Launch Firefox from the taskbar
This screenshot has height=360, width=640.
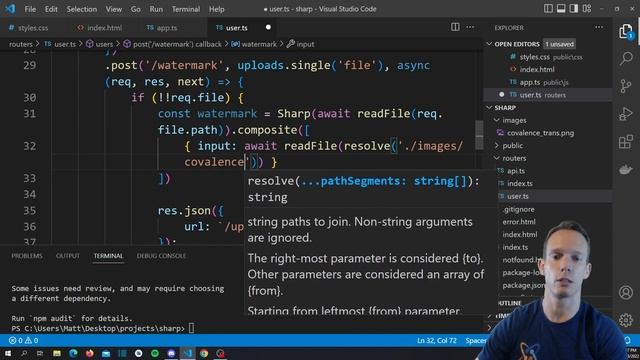click(89, 353)
